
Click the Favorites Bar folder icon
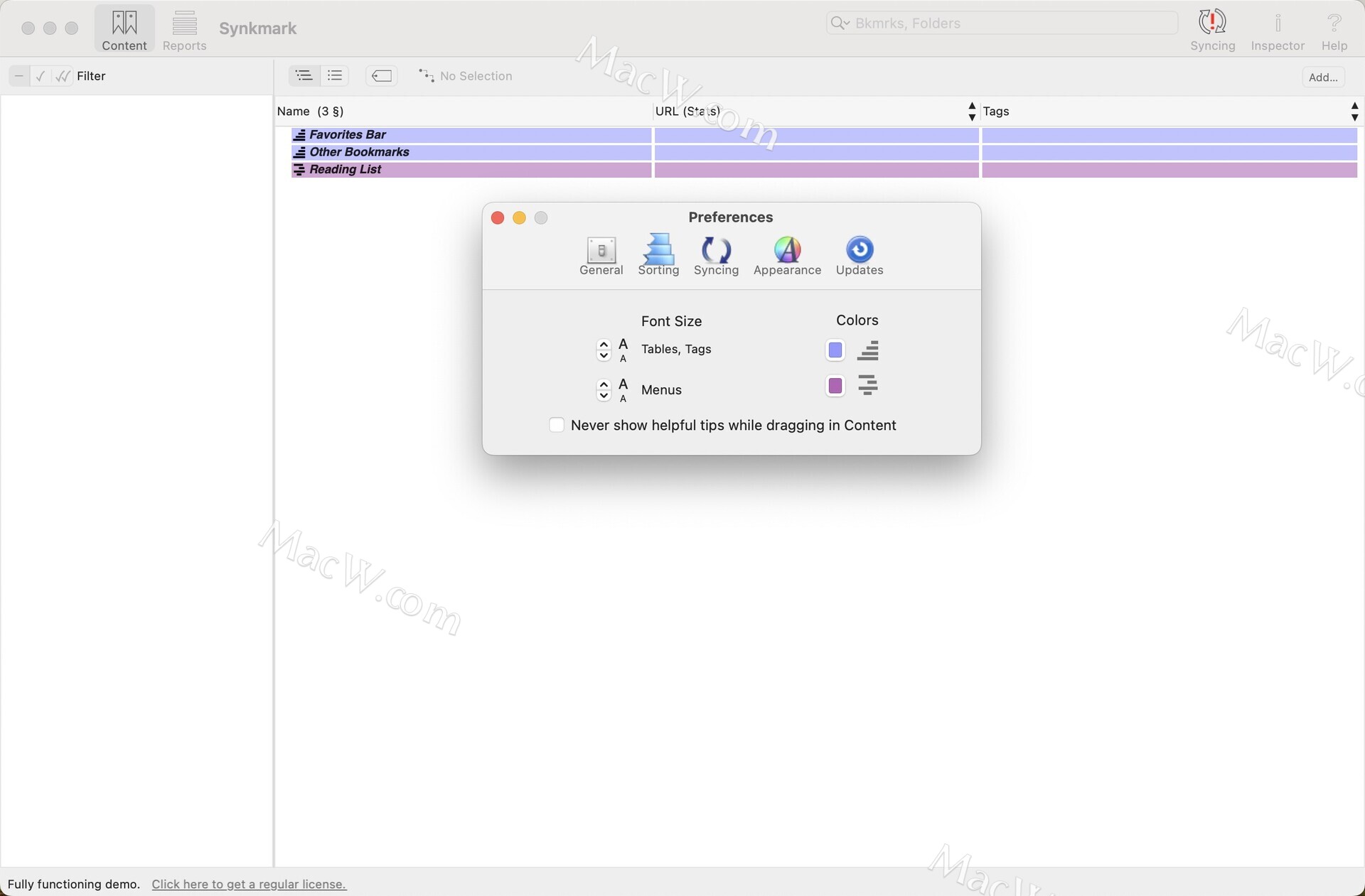[299, 135]
